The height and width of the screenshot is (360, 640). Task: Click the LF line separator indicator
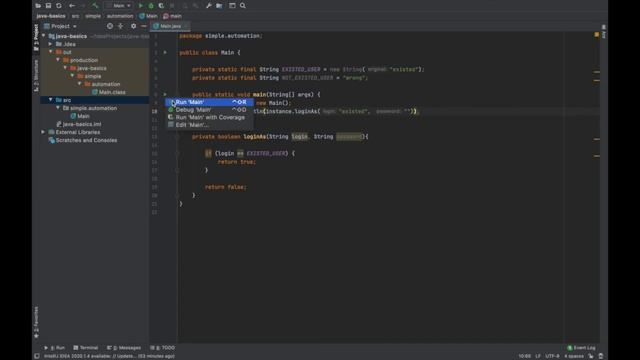538,356
